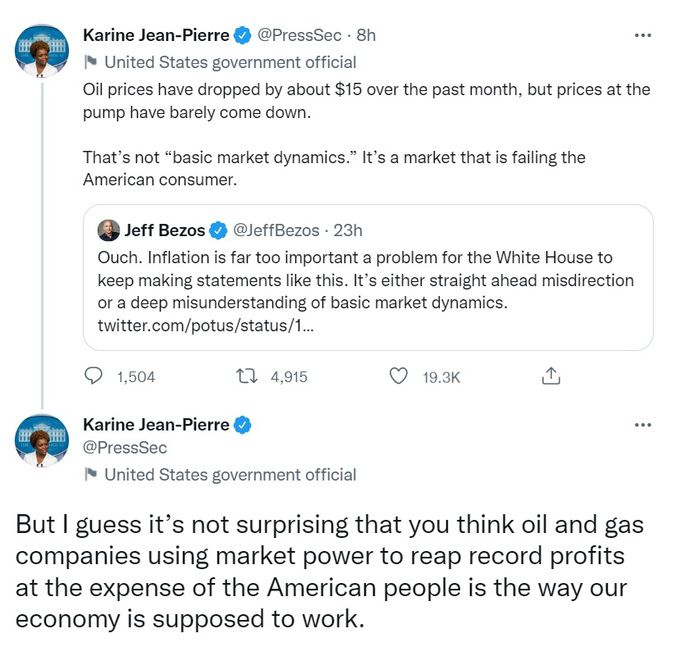Screen dimensions: 680x647
Task: Click verified badge next to first Karine Jean-Pierre
Action: click(242, 36)
